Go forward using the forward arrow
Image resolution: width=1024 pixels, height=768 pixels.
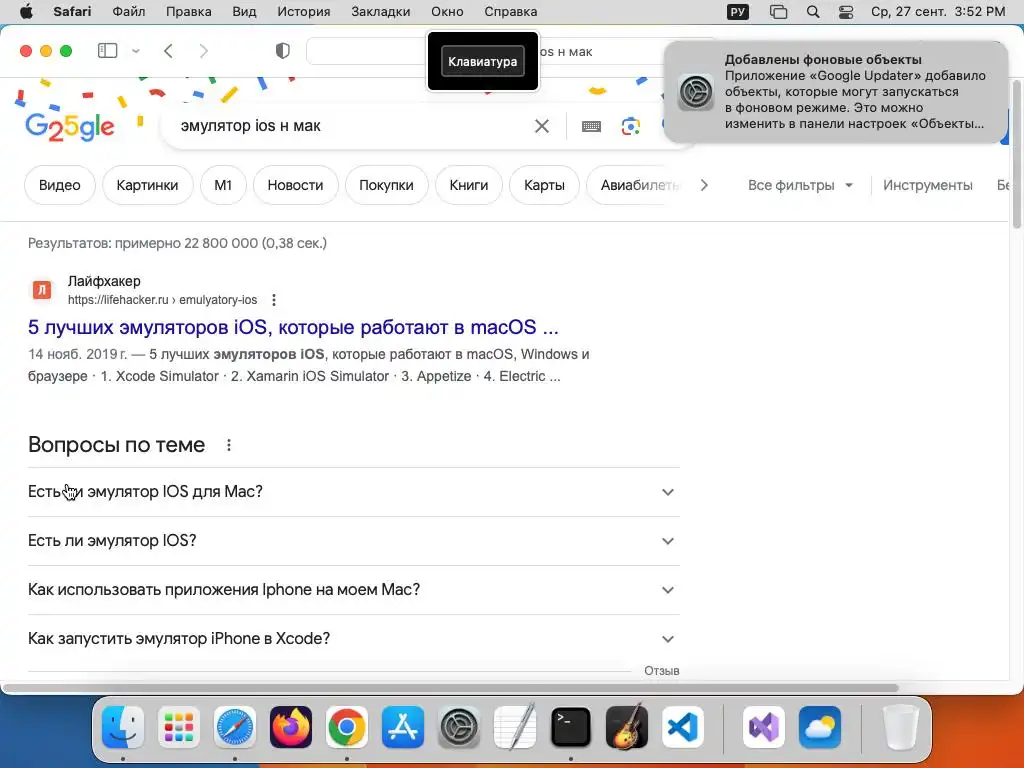204,51
